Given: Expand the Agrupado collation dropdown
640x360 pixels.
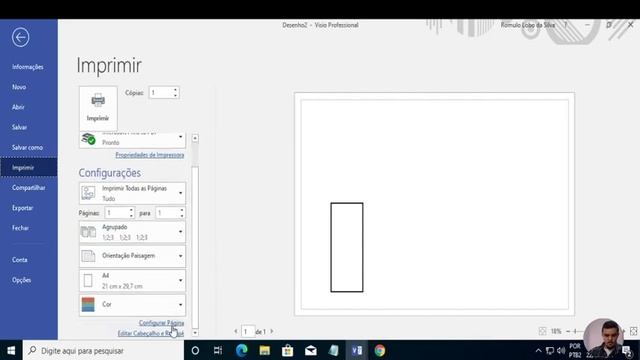Looking at the screenshot, I should point(132,232).
